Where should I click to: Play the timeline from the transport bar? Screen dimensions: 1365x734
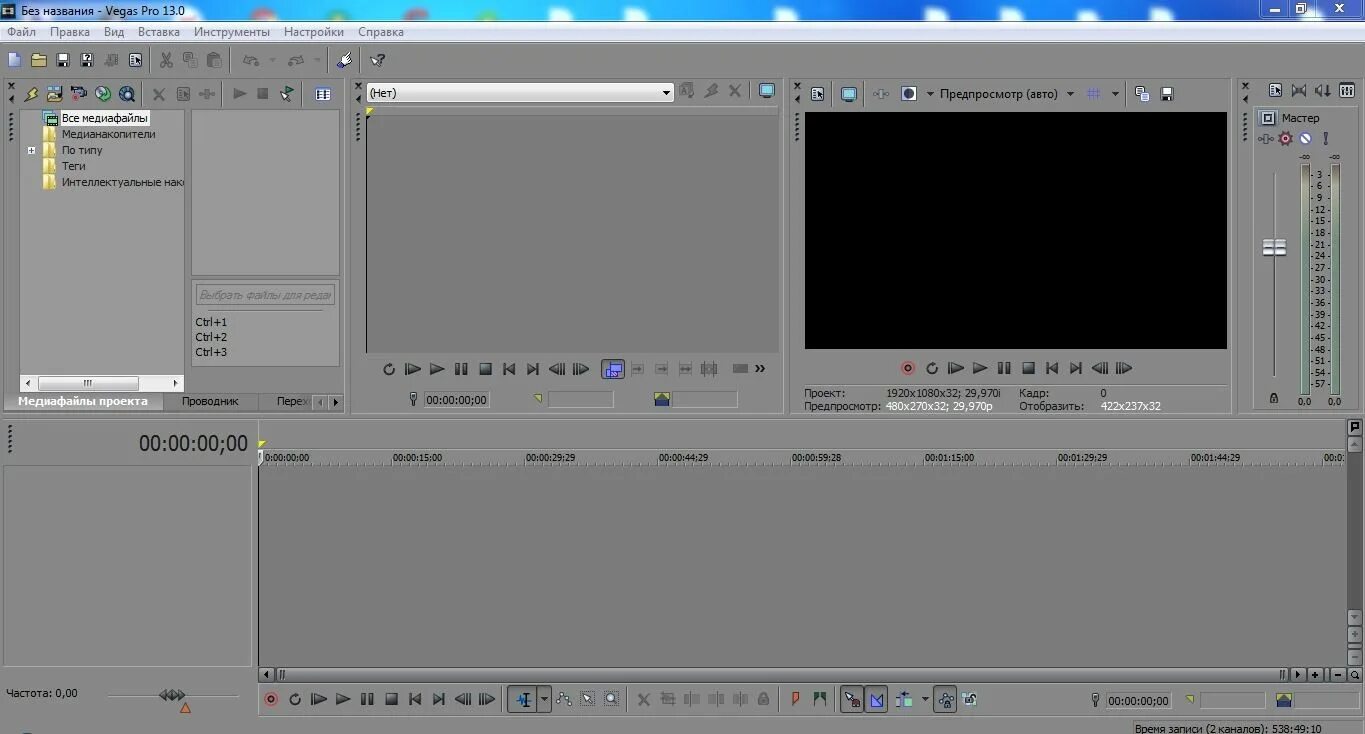pos(343,700)
